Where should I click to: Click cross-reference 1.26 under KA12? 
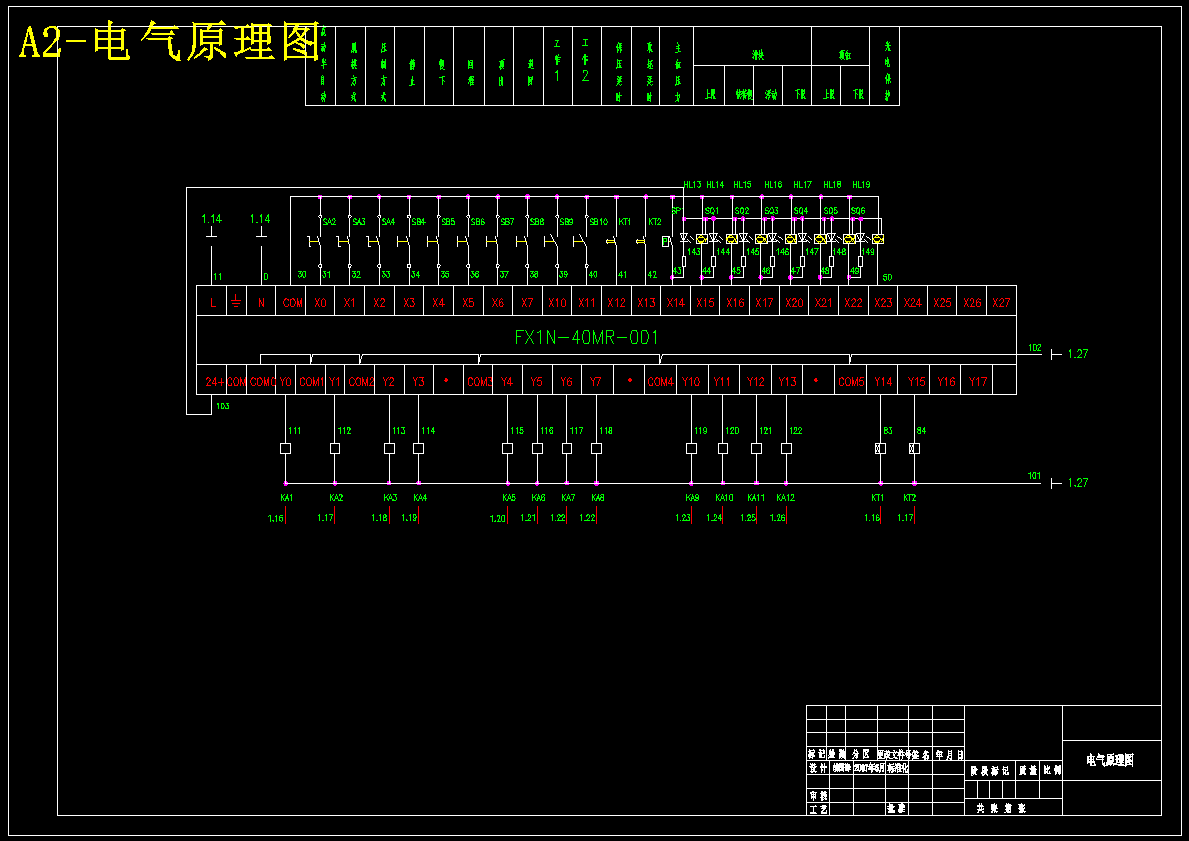pos(777,518)
